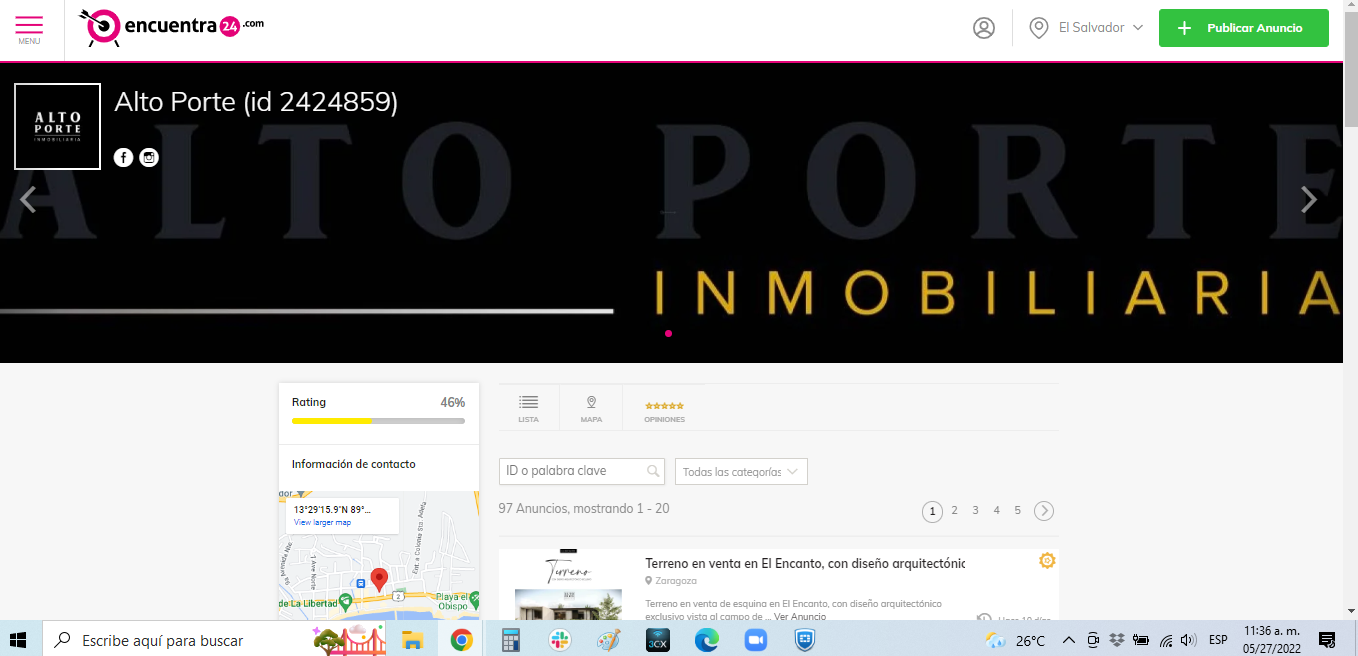Go to results page 3

[x=975, y=510]
